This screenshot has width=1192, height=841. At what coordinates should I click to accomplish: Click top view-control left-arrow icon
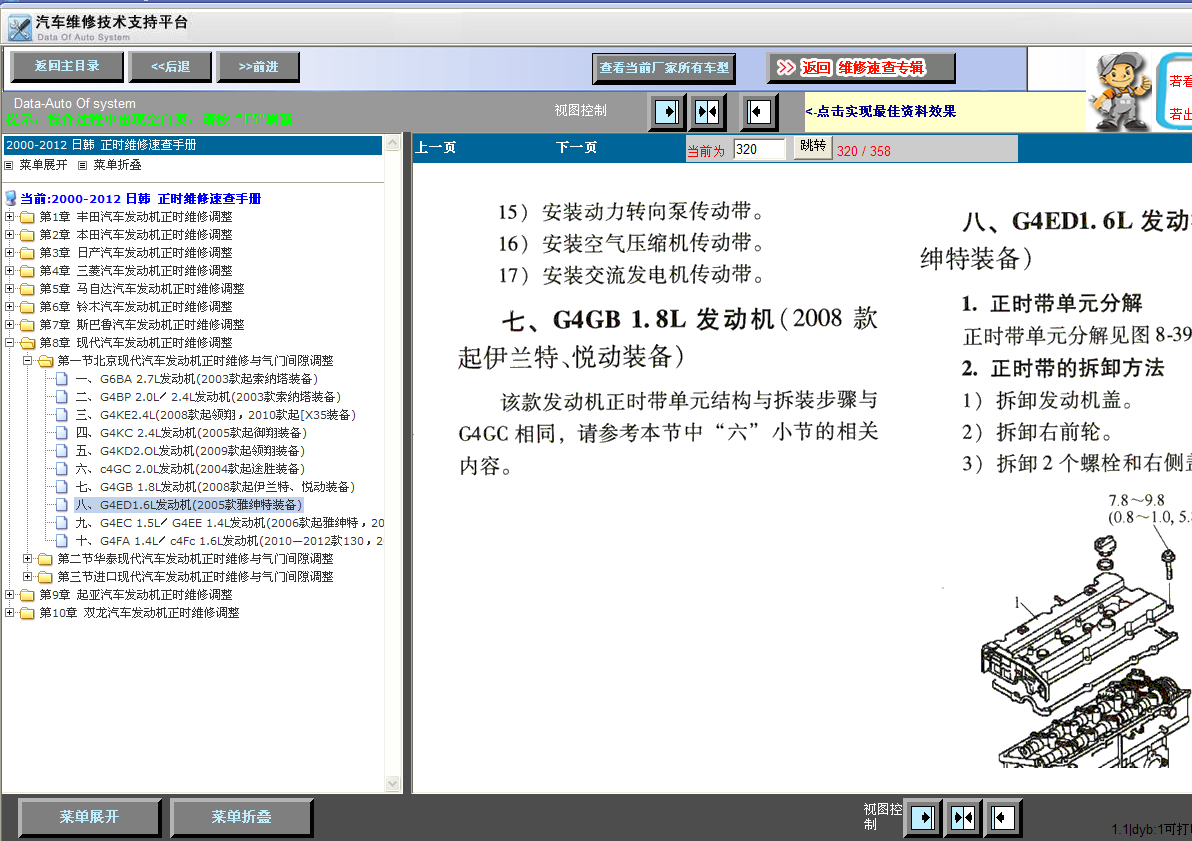coord(758,113)
